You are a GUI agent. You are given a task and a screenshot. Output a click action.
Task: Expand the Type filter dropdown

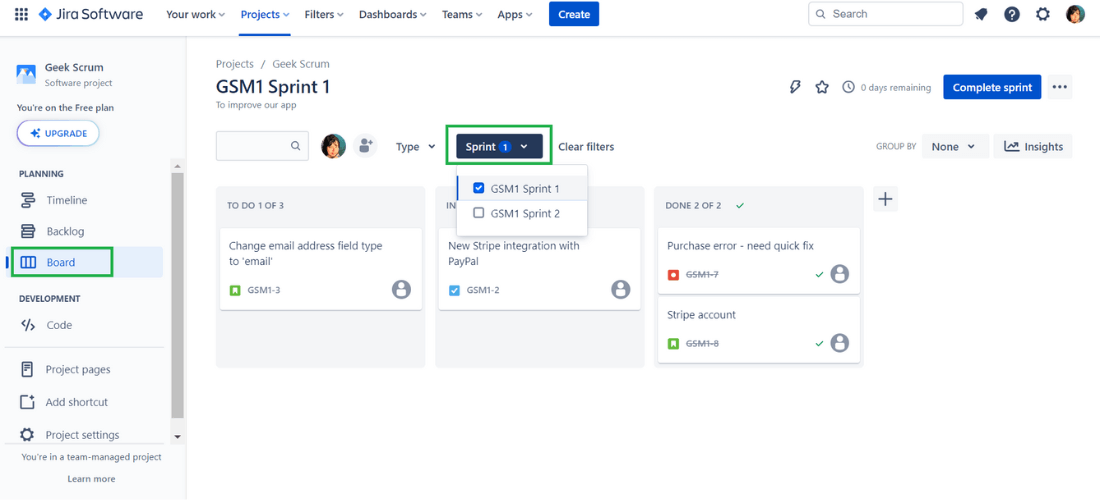pos(417,147)
